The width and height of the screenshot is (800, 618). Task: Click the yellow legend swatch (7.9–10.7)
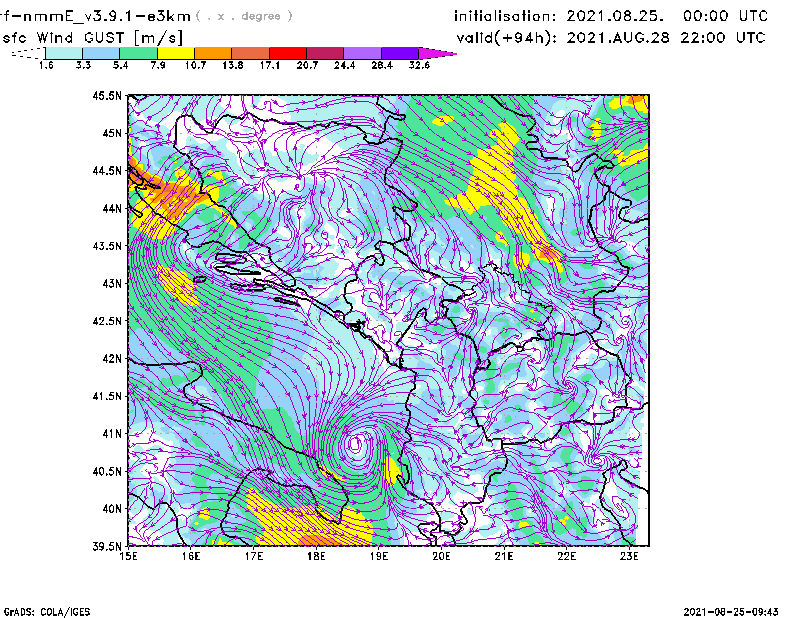tap(176, 53)
